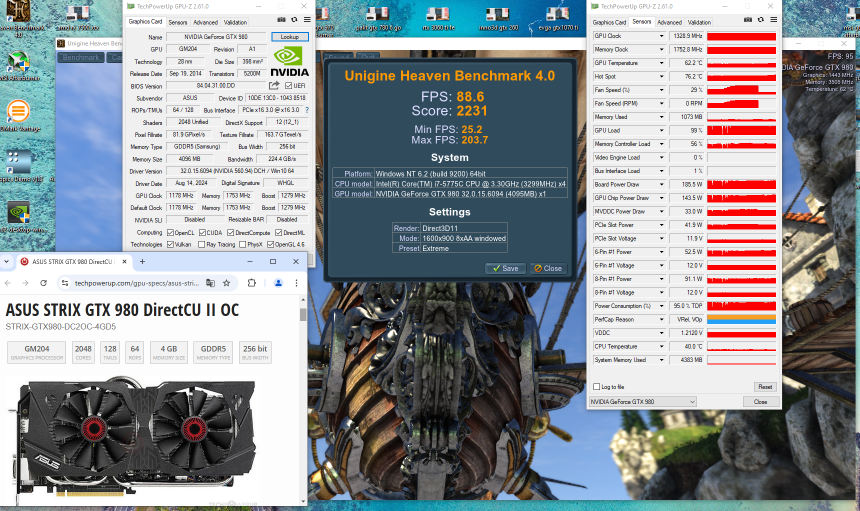This screenshot has height=511, width=860.
Task: Toggle the Vulkan checkbox
Action: [171, 245]
